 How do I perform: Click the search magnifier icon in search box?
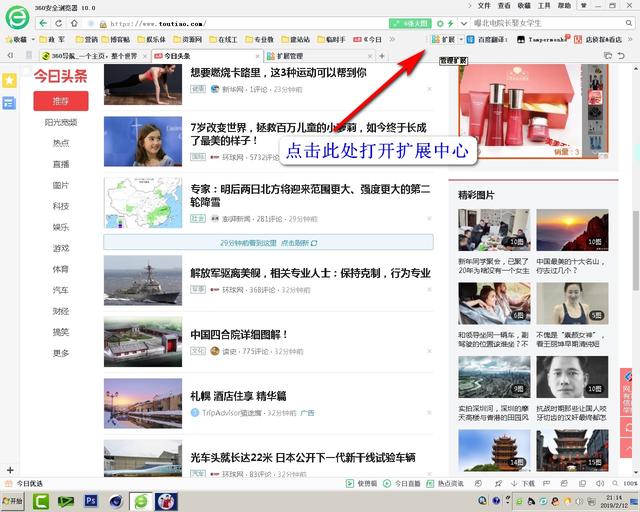click(x=629, y=23)
